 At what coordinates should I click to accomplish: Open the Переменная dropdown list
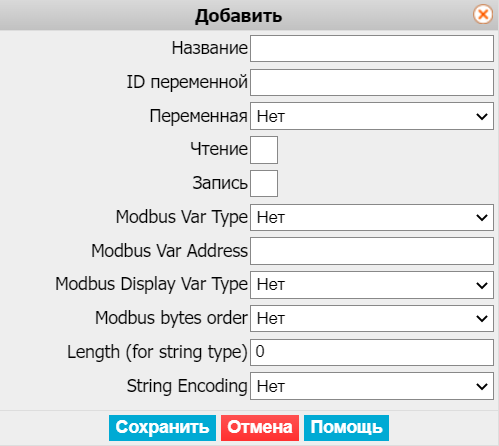[x=372, y=116]
